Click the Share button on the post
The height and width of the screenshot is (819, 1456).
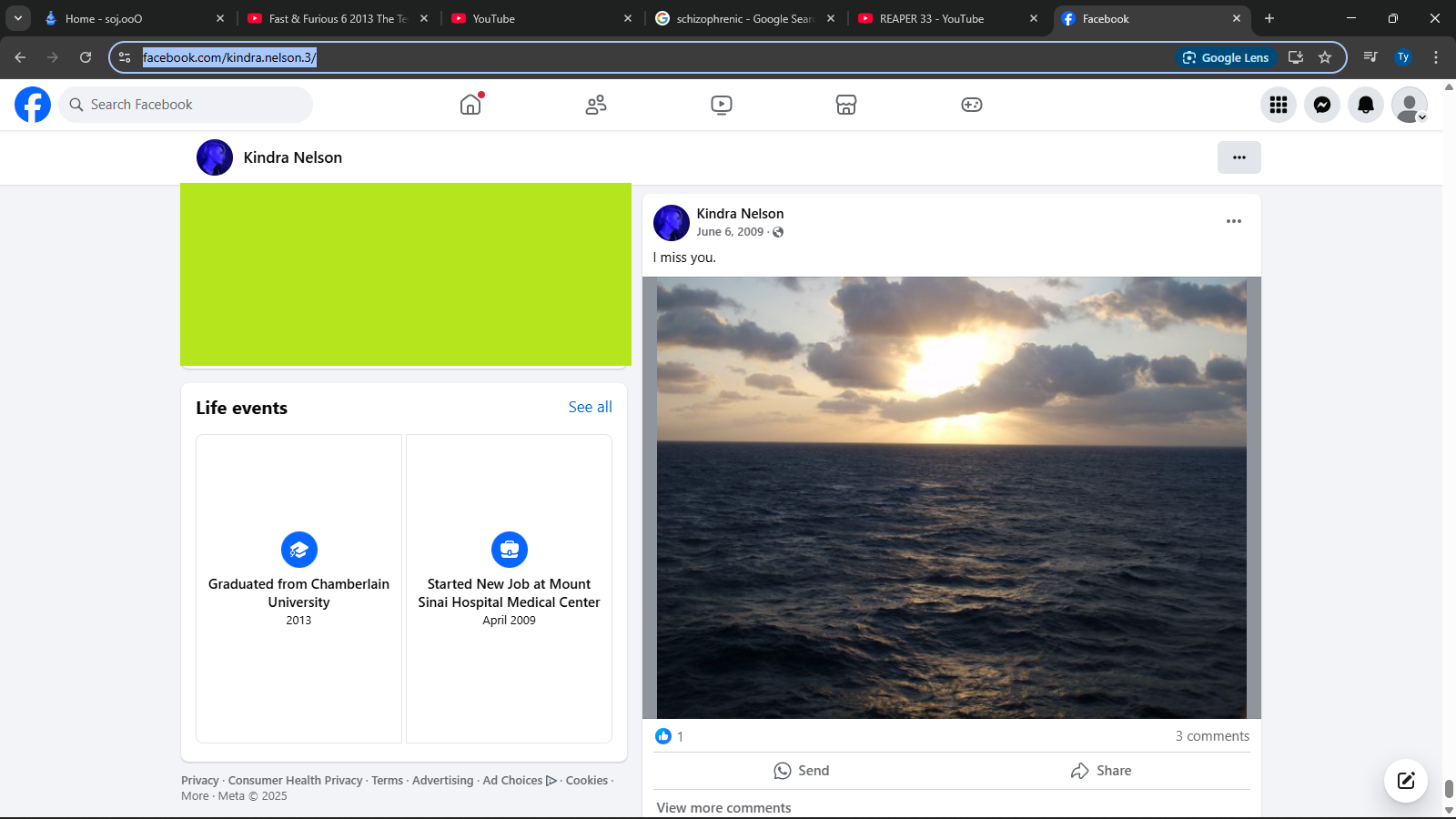tap(1101, 771)
